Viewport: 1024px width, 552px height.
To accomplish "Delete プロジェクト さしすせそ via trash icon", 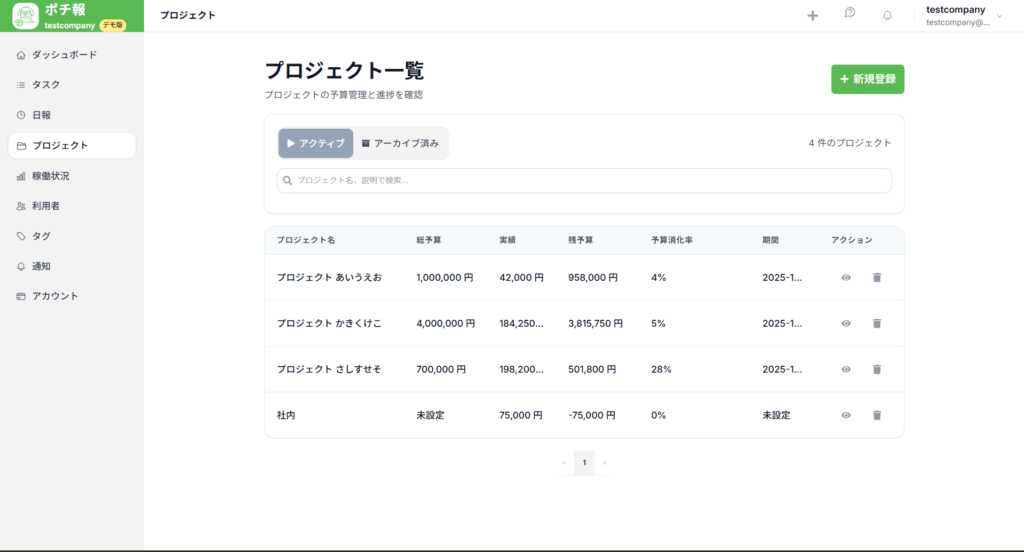I will click(x=877, y=369).
